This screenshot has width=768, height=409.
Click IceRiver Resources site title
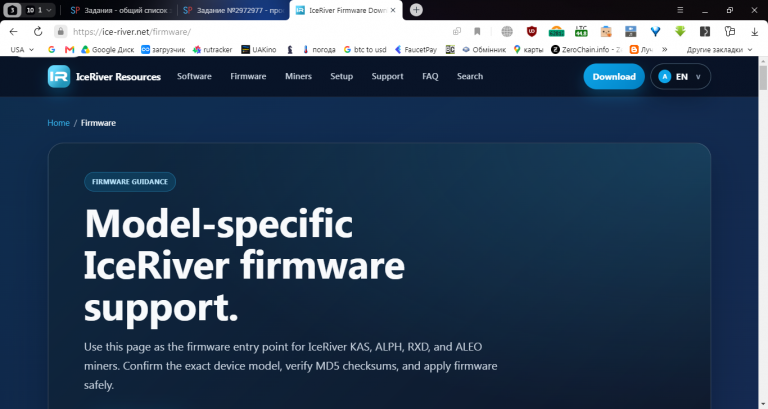pyautogui.click(x=118, y=77)
